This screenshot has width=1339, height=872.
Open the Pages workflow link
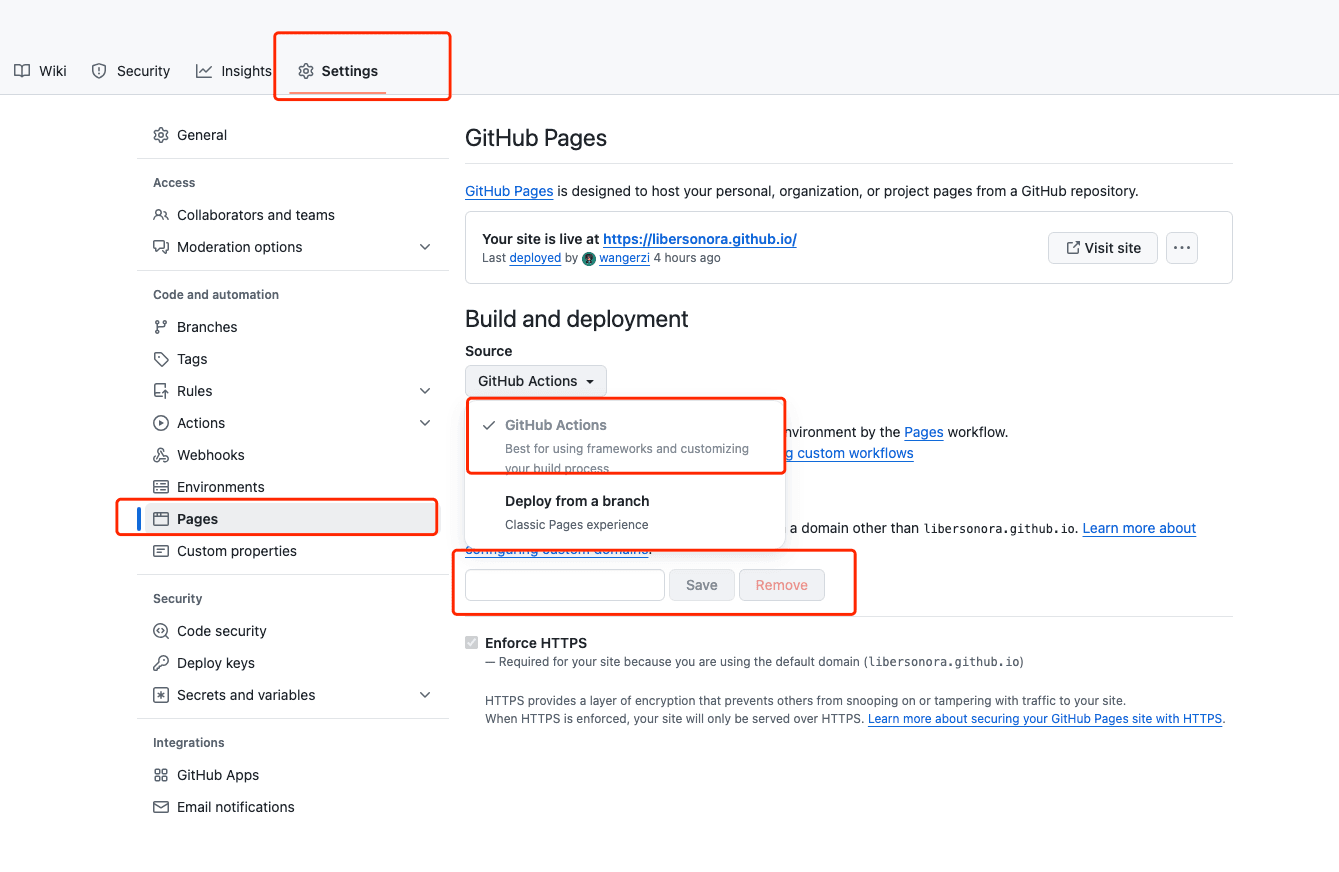point(924,432)
